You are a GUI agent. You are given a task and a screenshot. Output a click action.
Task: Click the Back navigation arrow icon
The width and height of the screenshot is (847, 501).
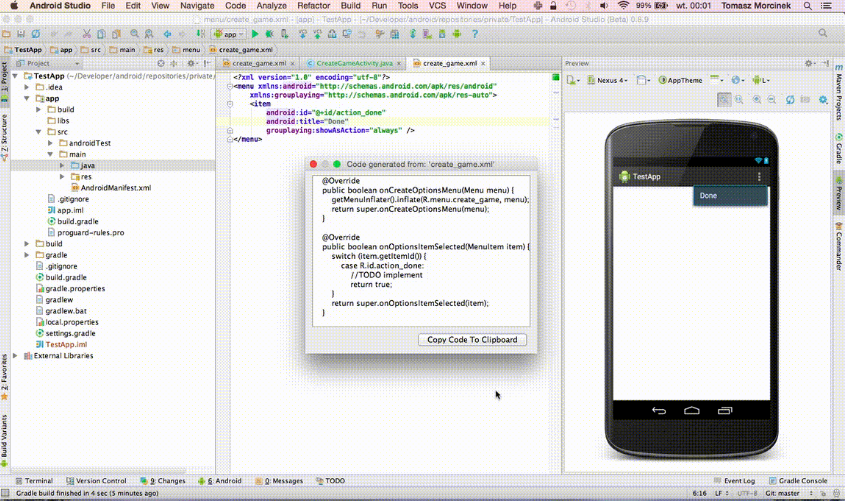click(x=167, y=34)
